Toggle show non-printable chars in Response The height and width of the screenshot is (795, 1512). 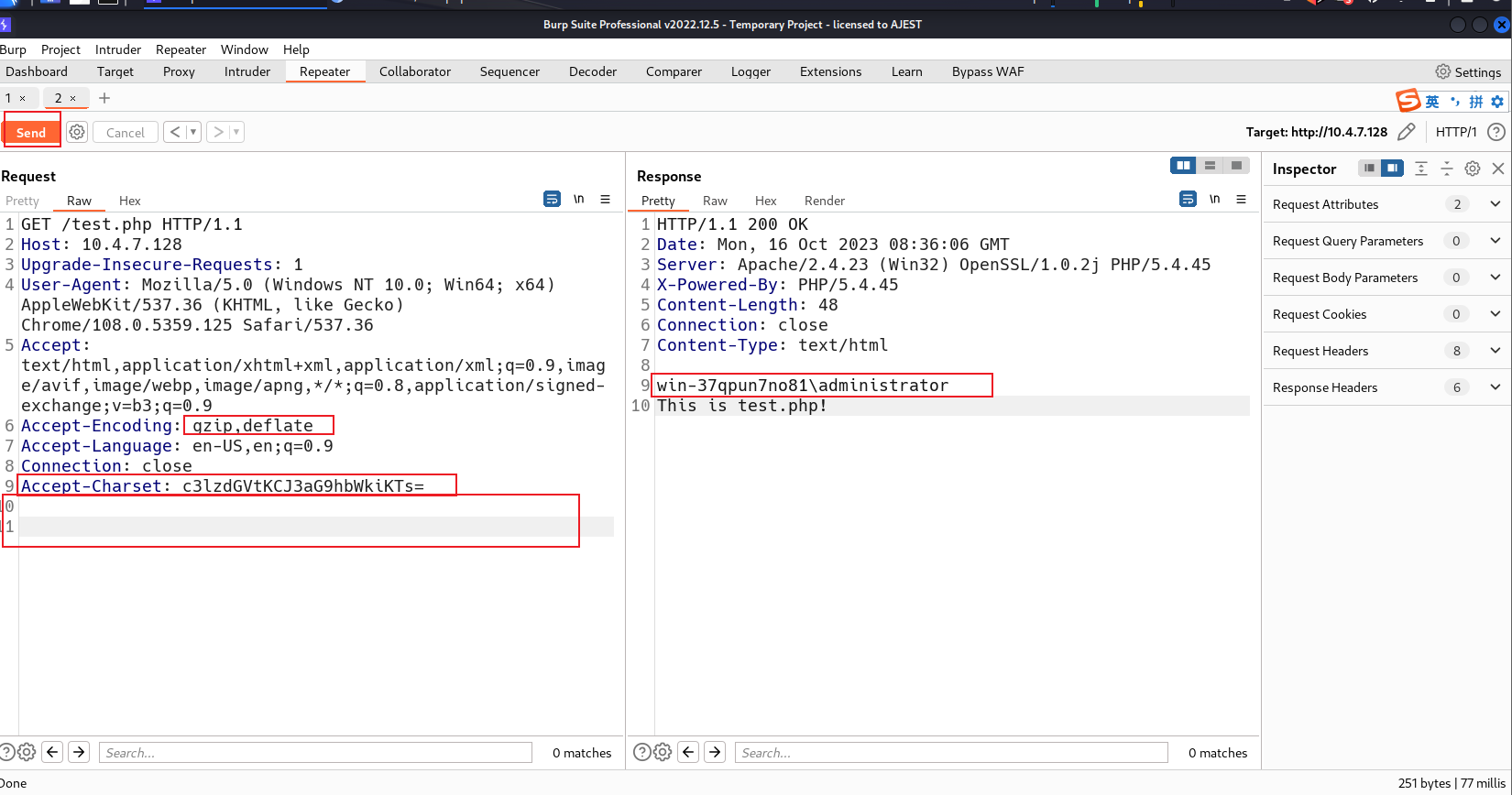[x=1215, y=199]
